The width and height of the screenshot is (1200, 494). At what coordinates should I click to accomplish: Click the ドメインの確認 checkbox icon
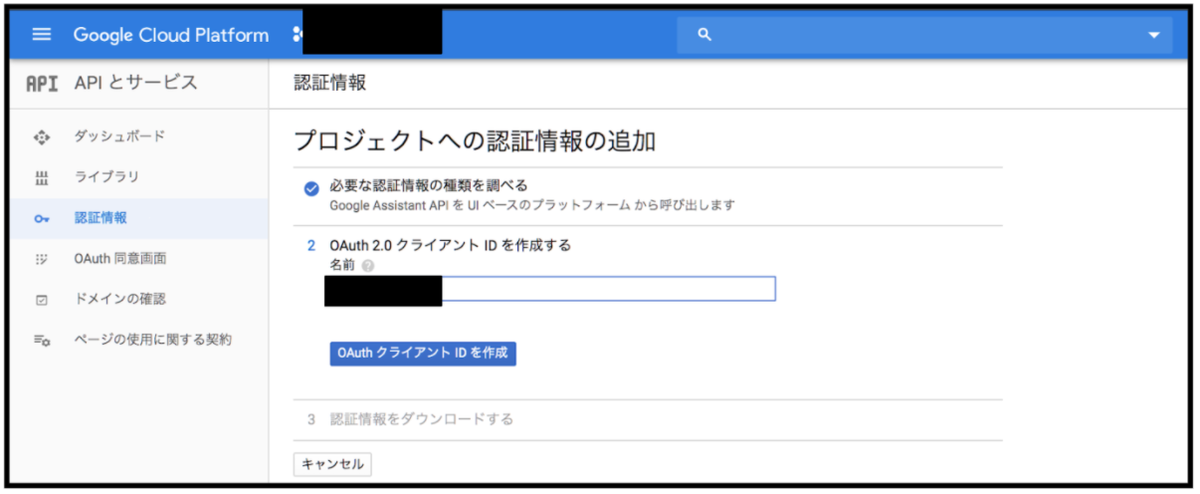click(42, 300)
